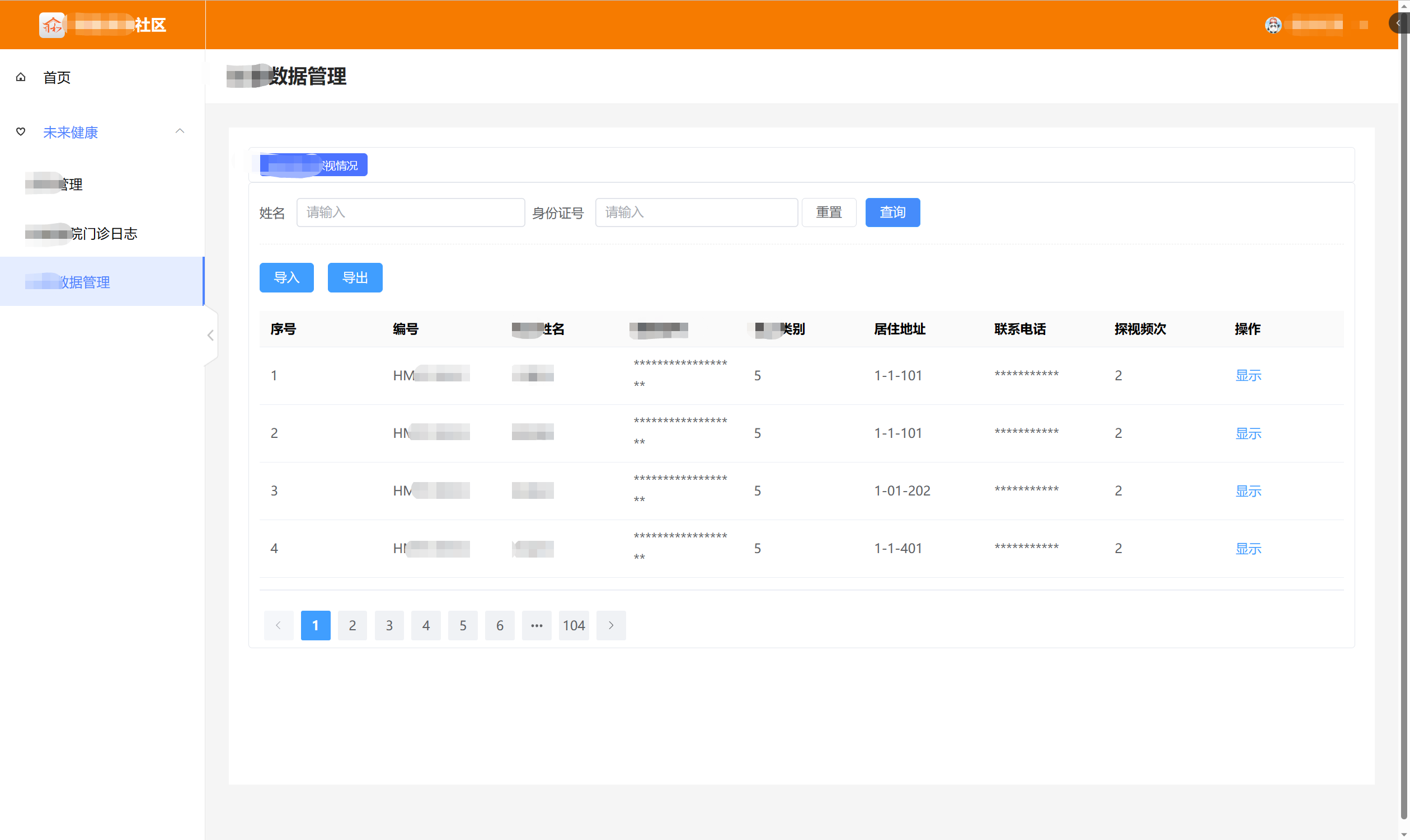Screen dimensions: 1410x840
Task: Click the home icon beside 首页
Action: (x=21, y=77)
